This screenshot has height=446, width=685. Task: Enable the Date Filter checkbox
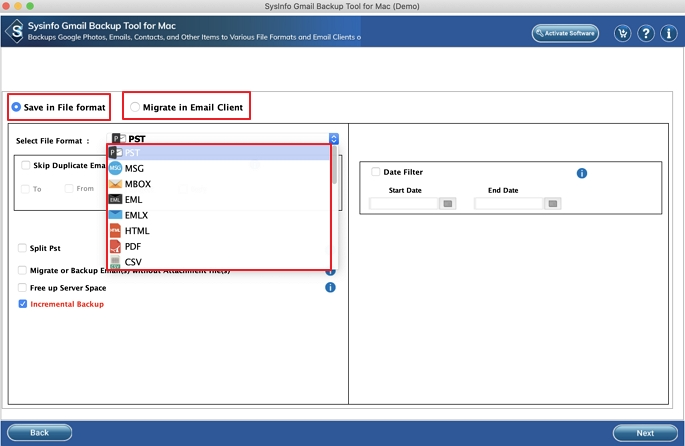point(376,172)
